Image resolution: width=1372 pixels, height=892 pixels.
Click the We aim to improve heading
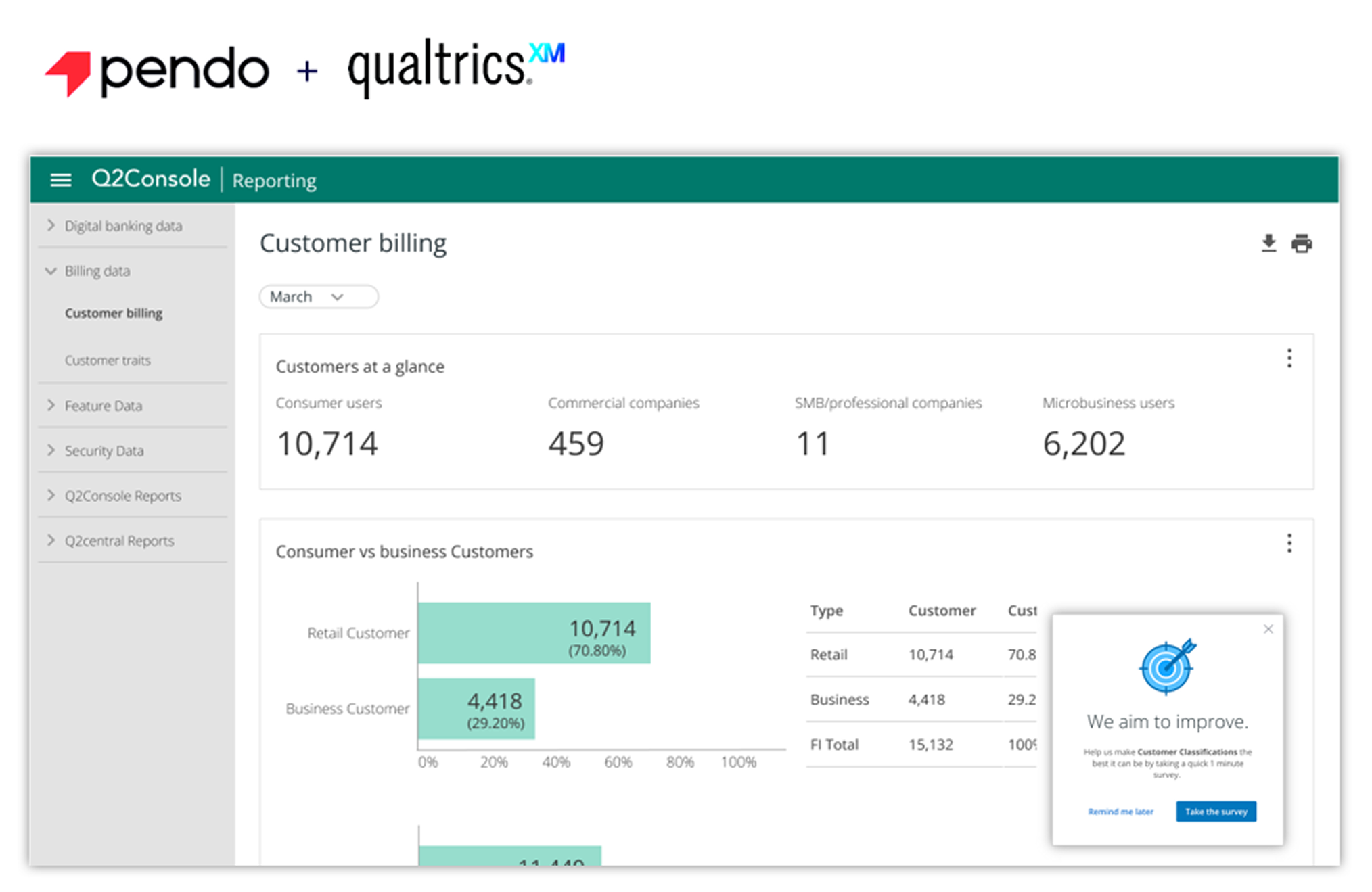pos(1168,722)
